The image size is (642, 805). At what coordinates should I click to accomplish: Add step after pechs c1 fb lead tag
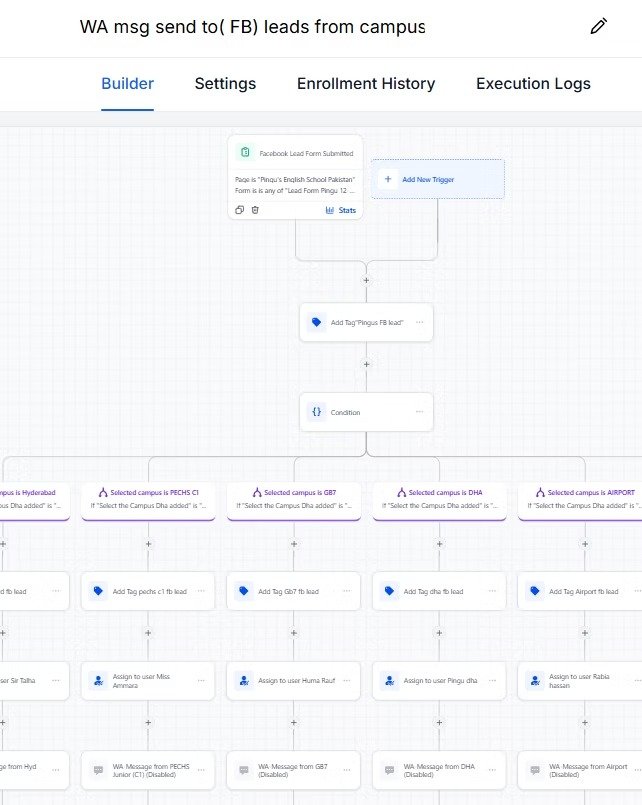point(148,633)
